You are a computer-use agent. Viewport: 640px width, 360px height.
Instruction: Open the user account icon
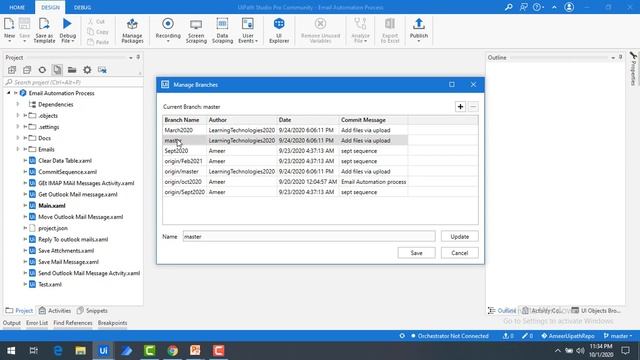pos(569,7)
